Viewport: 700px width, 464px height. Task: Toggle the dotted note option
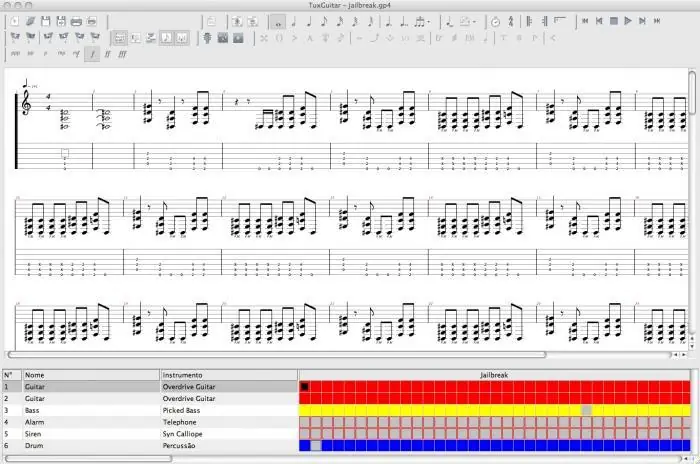click(x=388, y=21)
